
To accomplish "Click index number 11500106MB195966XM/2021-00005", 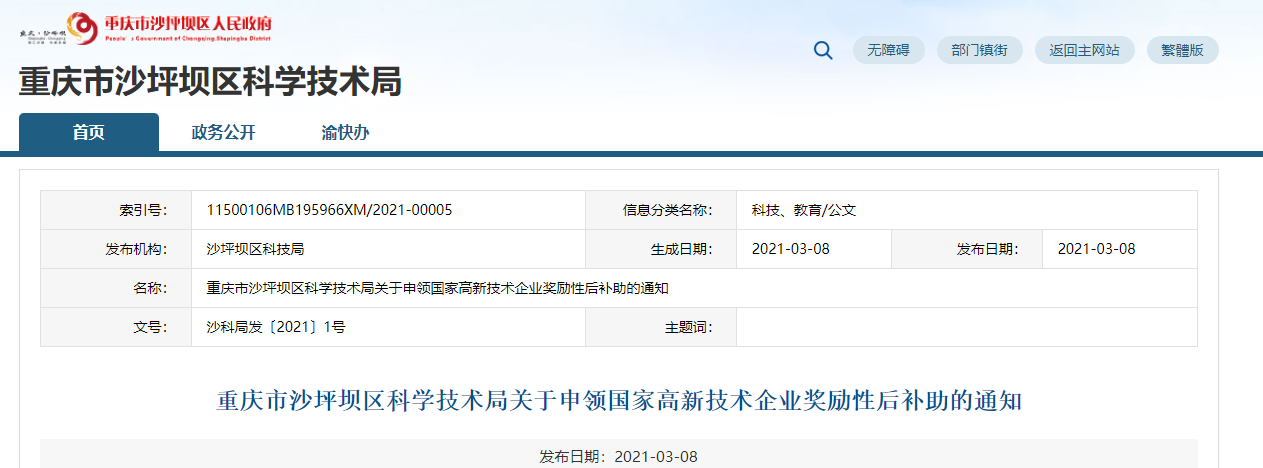I will 329,210.
